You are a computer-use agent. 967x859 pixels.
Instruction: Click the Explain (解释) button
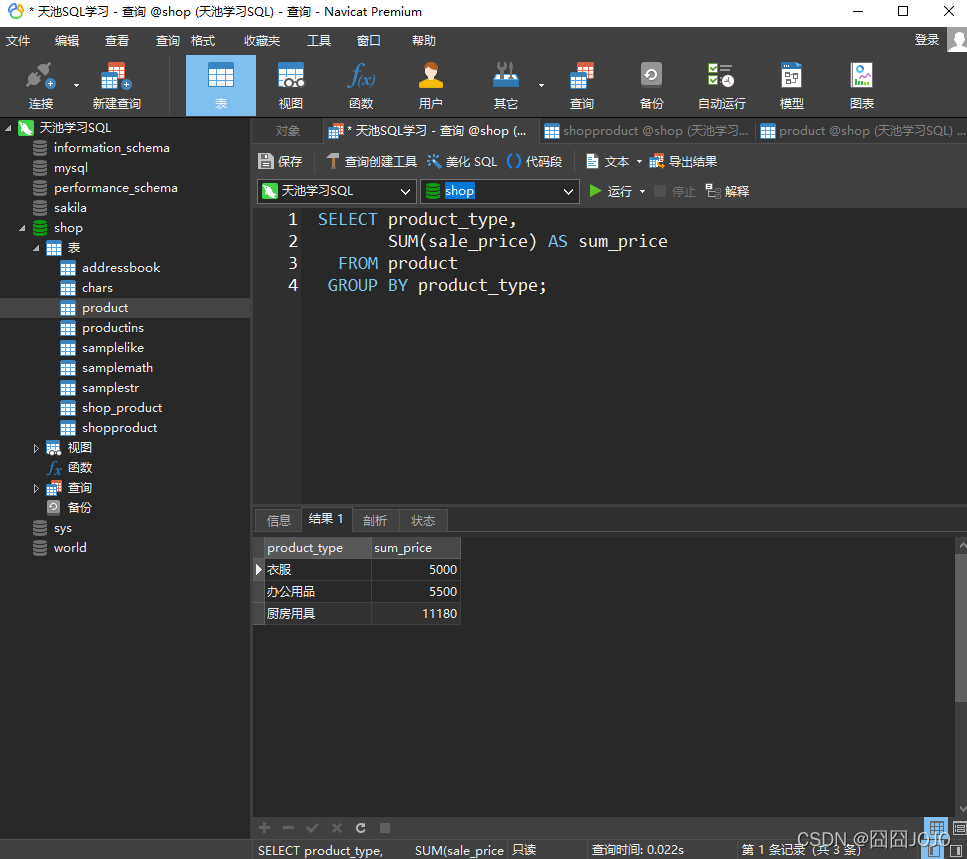click(727, 191)
